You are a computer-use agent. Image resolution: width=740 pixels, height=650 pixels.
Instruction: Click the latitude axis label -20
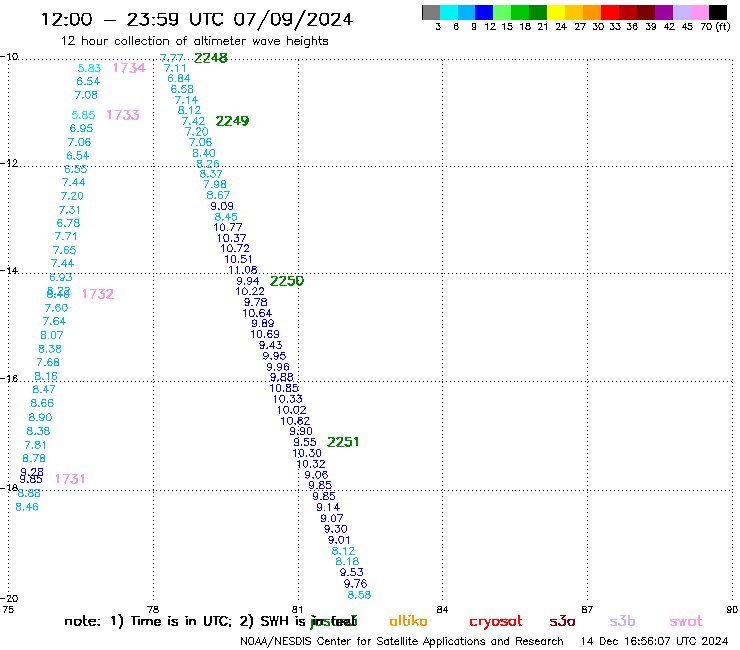pyautogui.click(x=9, y=598)
